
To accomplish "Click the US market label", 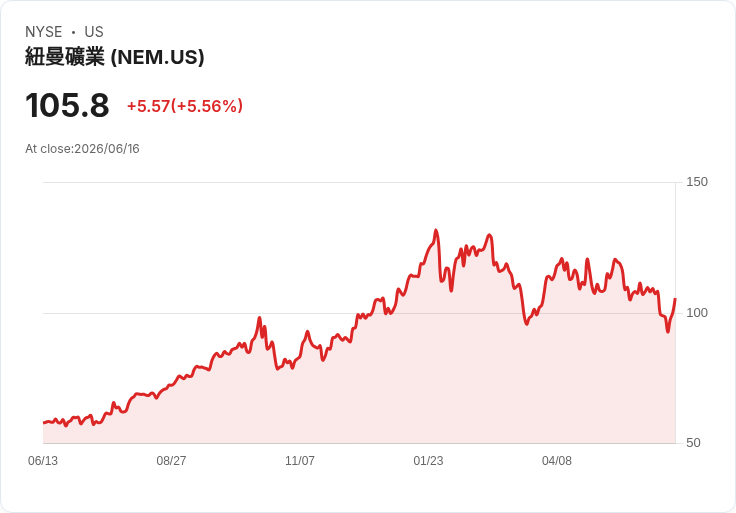I will [94, 32].
